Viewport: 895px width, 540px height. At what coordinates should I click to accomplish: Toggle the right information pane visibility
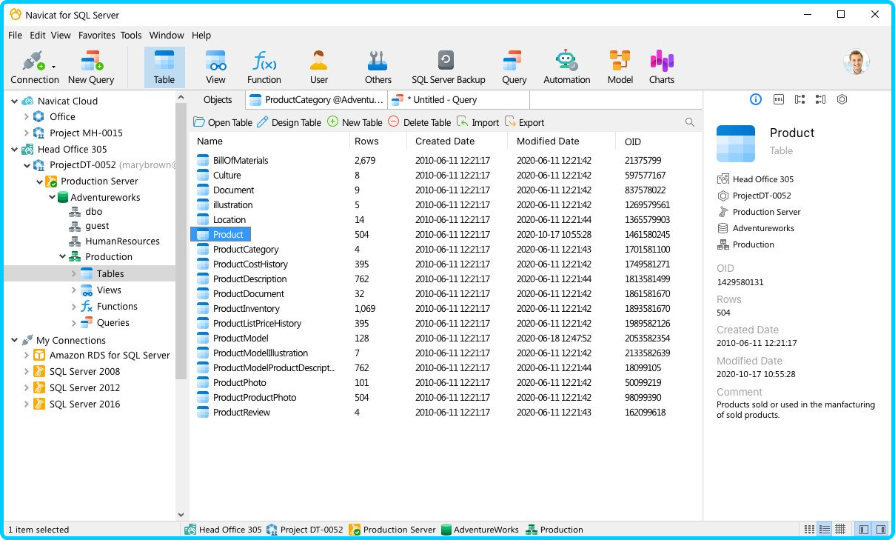click(881, 529)
